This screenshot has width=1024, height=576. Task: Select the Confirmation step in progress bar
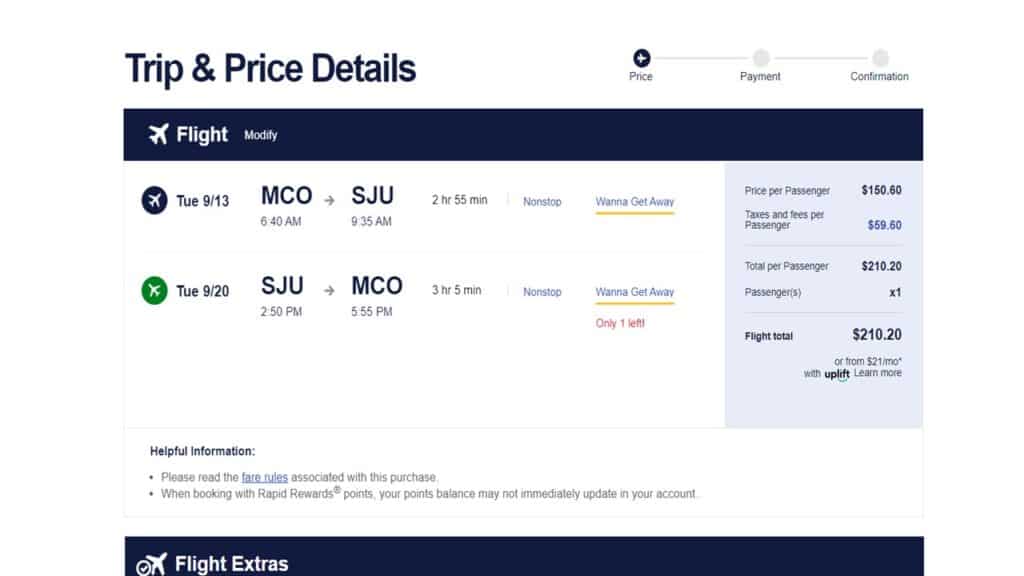[880, 58]
